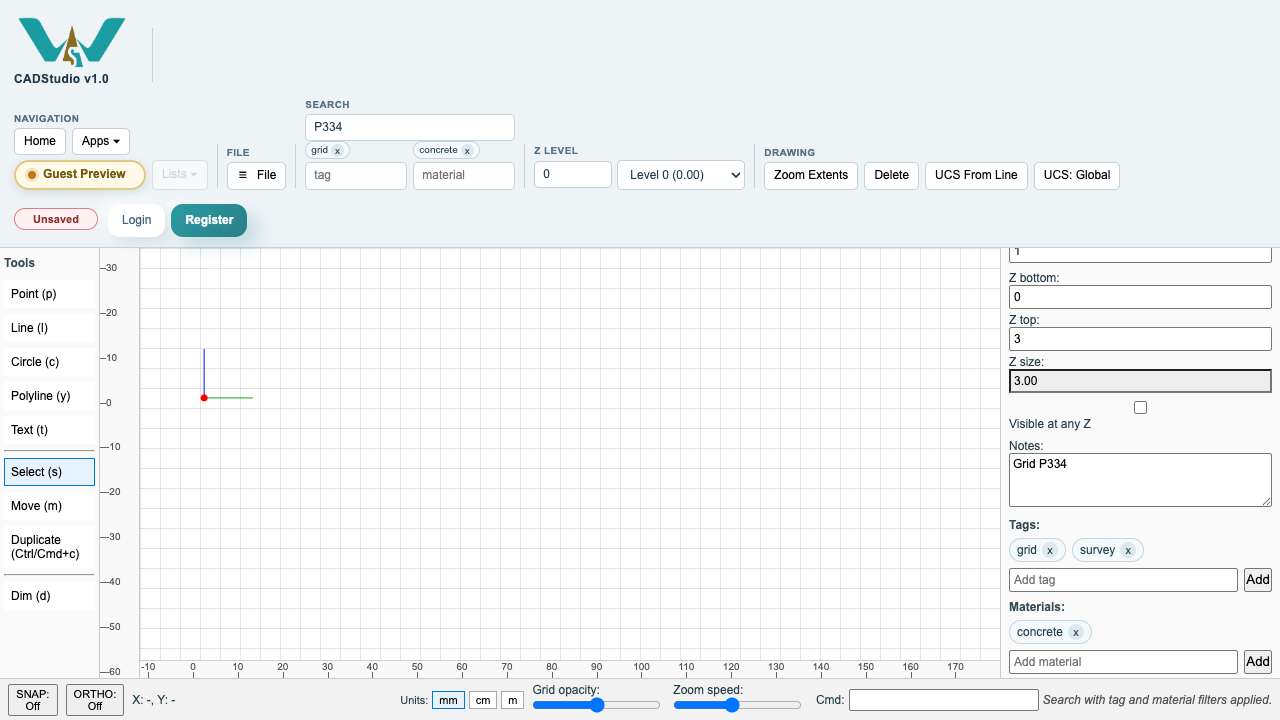Remove the concrete search material filter
This screenshot has width=1280, height=720.
coord(467,151)
